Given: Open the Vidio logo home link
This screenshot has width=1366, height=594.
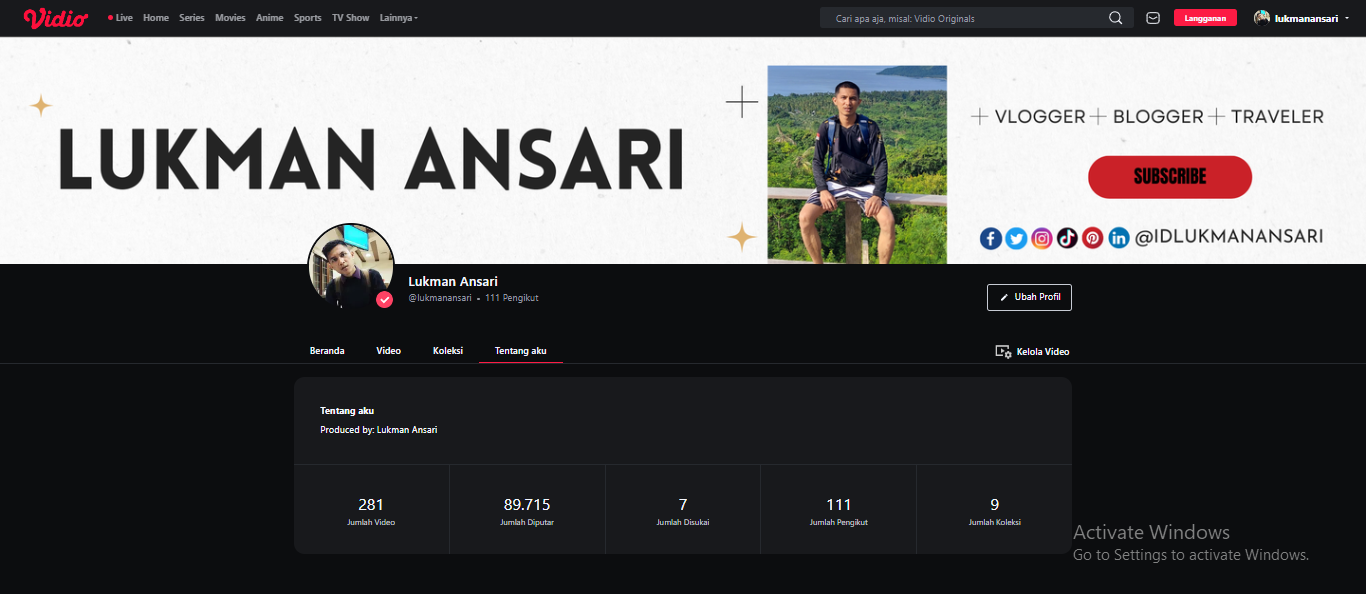Looking at the screenshot, I should point(55,18).
